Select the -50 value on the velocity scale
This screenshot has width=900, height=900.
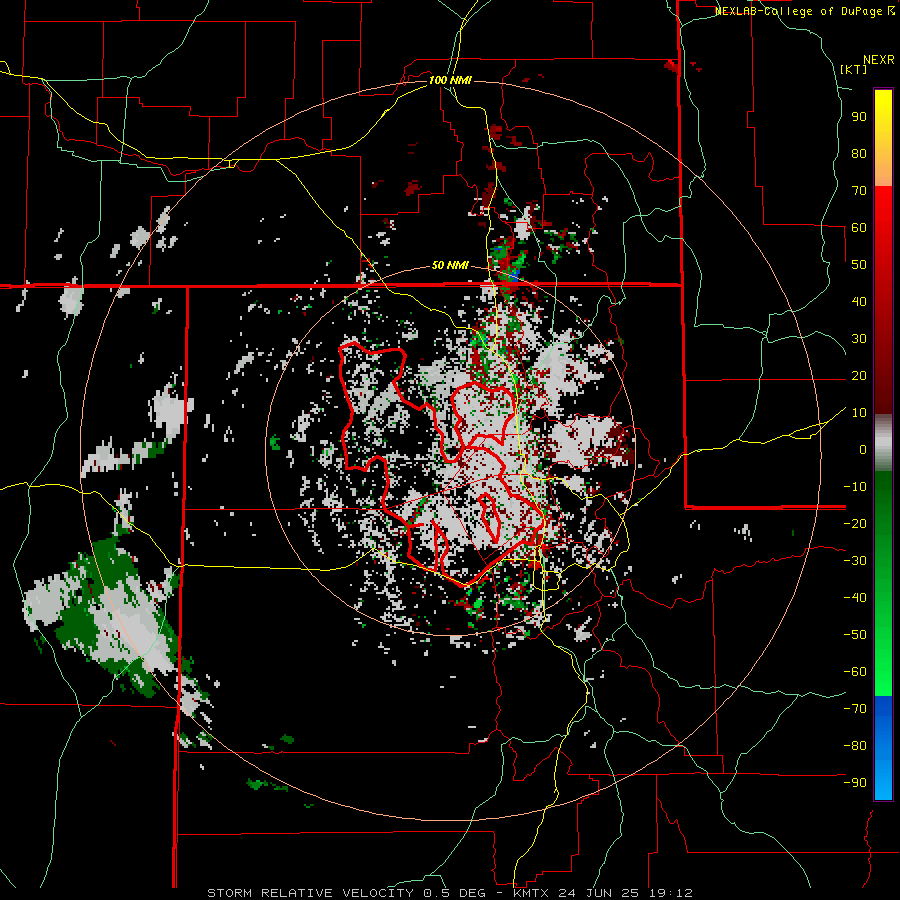tap(855, 634)
